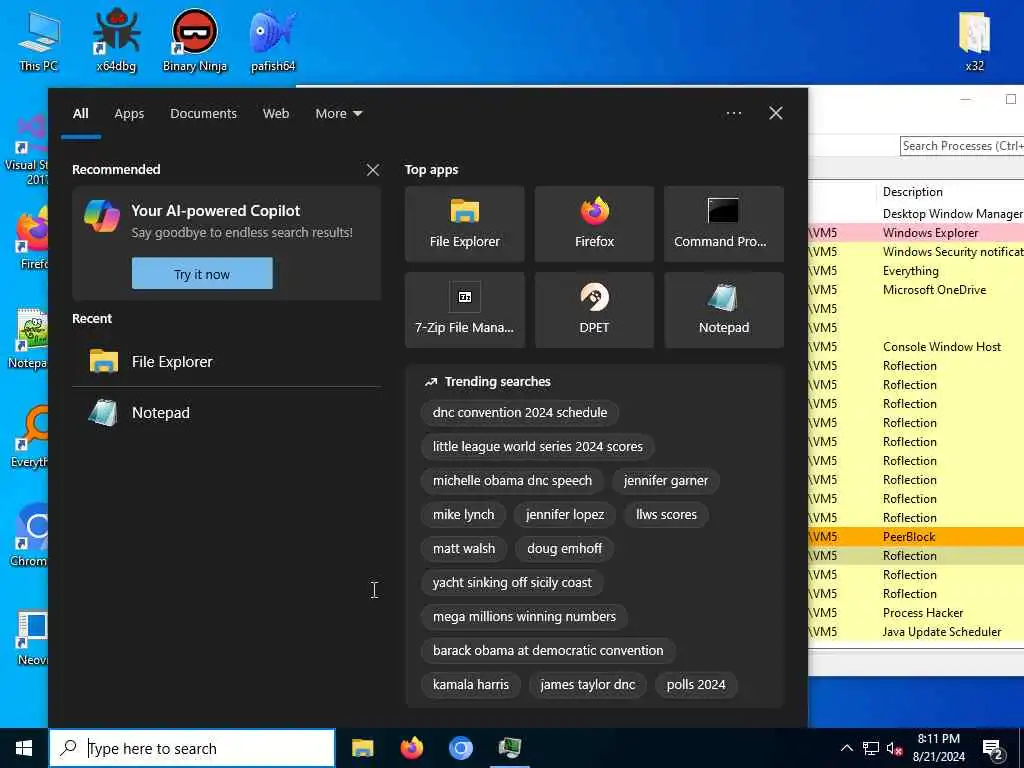Click the llws scores trending chip
Viewport: 1024px width, 768px height.
coord(666,515)
